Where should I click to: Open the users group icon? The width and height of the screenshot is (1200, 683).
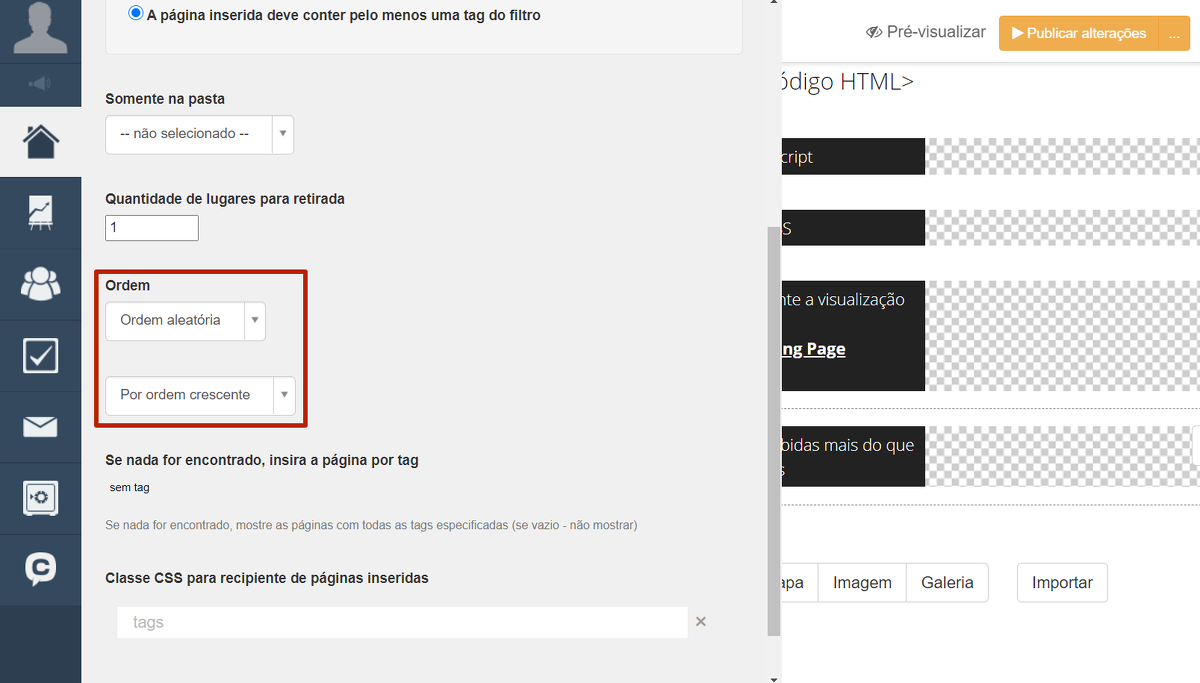pos(40,284)
